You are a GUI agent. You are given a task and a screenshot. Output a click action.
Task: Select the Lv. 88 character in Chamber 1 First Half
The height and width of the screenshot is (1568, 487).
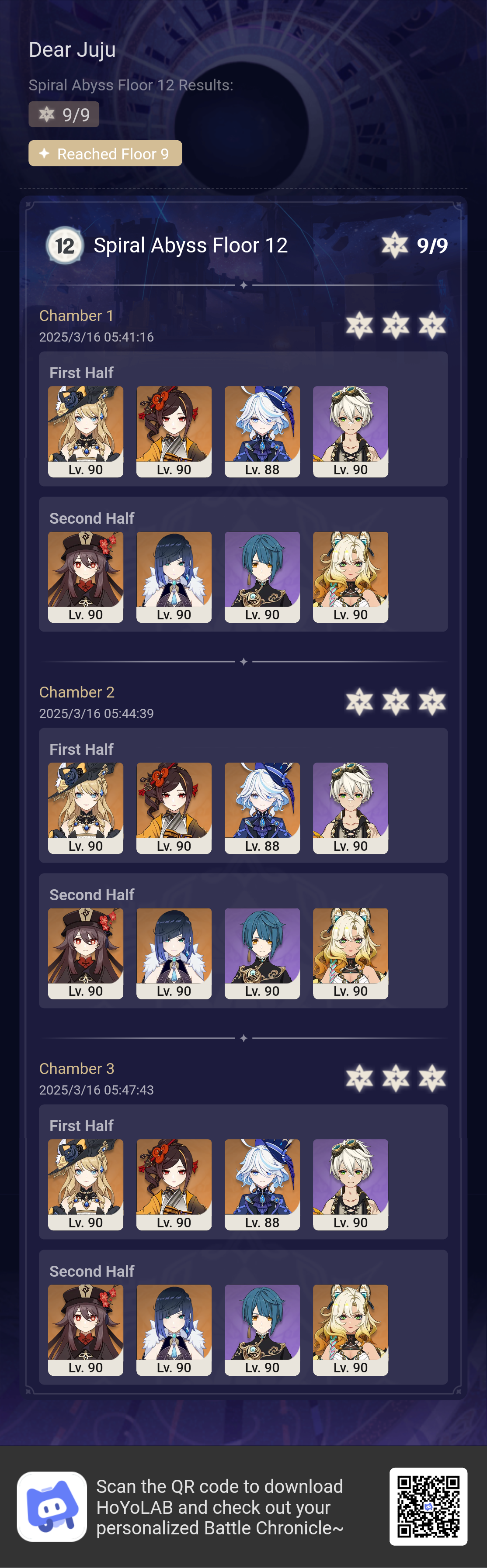coord(262,432)
